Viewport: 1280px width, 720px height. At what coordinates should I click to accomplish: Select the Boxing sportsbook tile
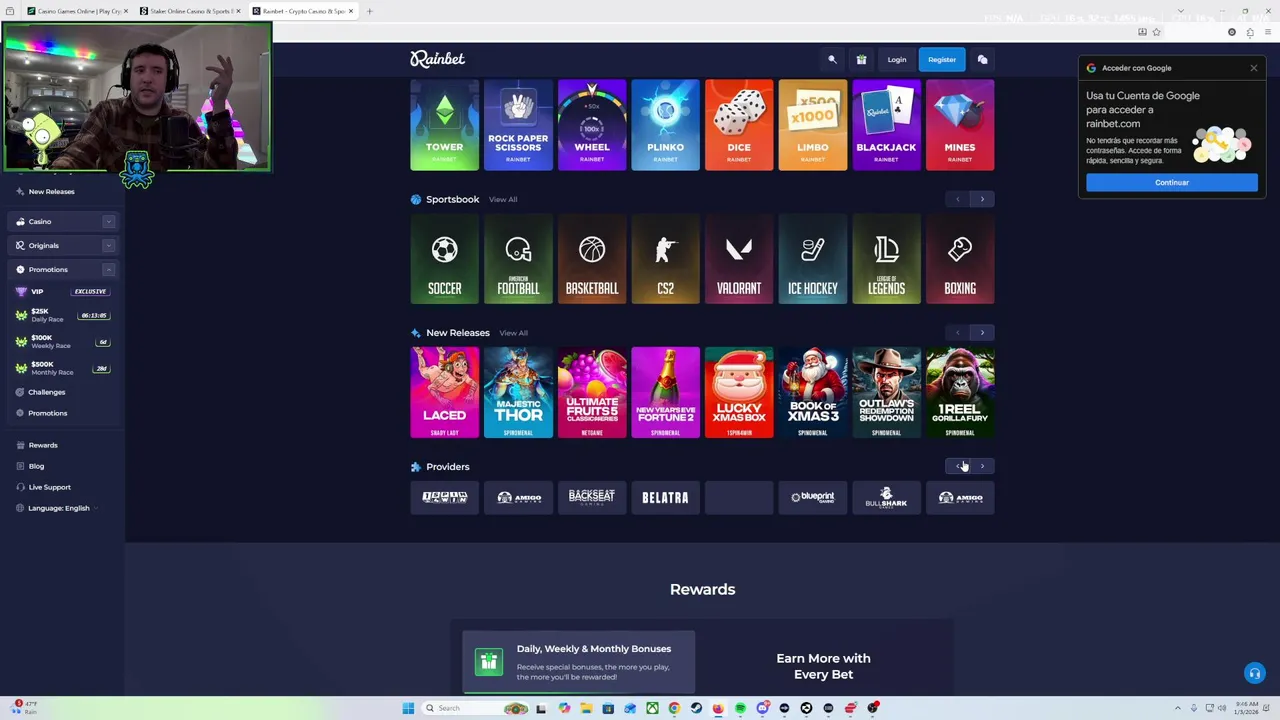click(960, 258)
